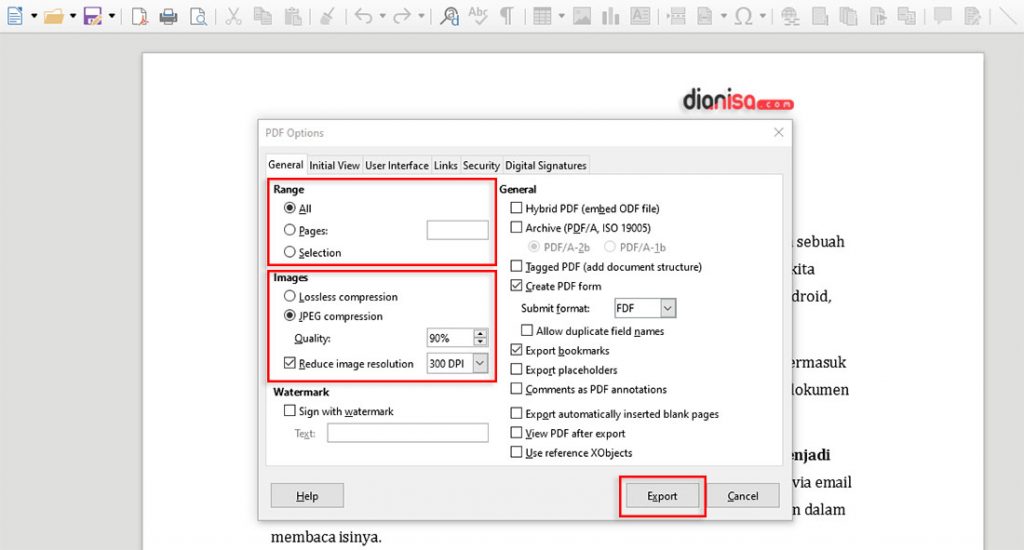Image resolution: width=1024 pixels, height=550 pixels.
Task: Open the Undo history dropdown arrow
Action: coord(382,16)
